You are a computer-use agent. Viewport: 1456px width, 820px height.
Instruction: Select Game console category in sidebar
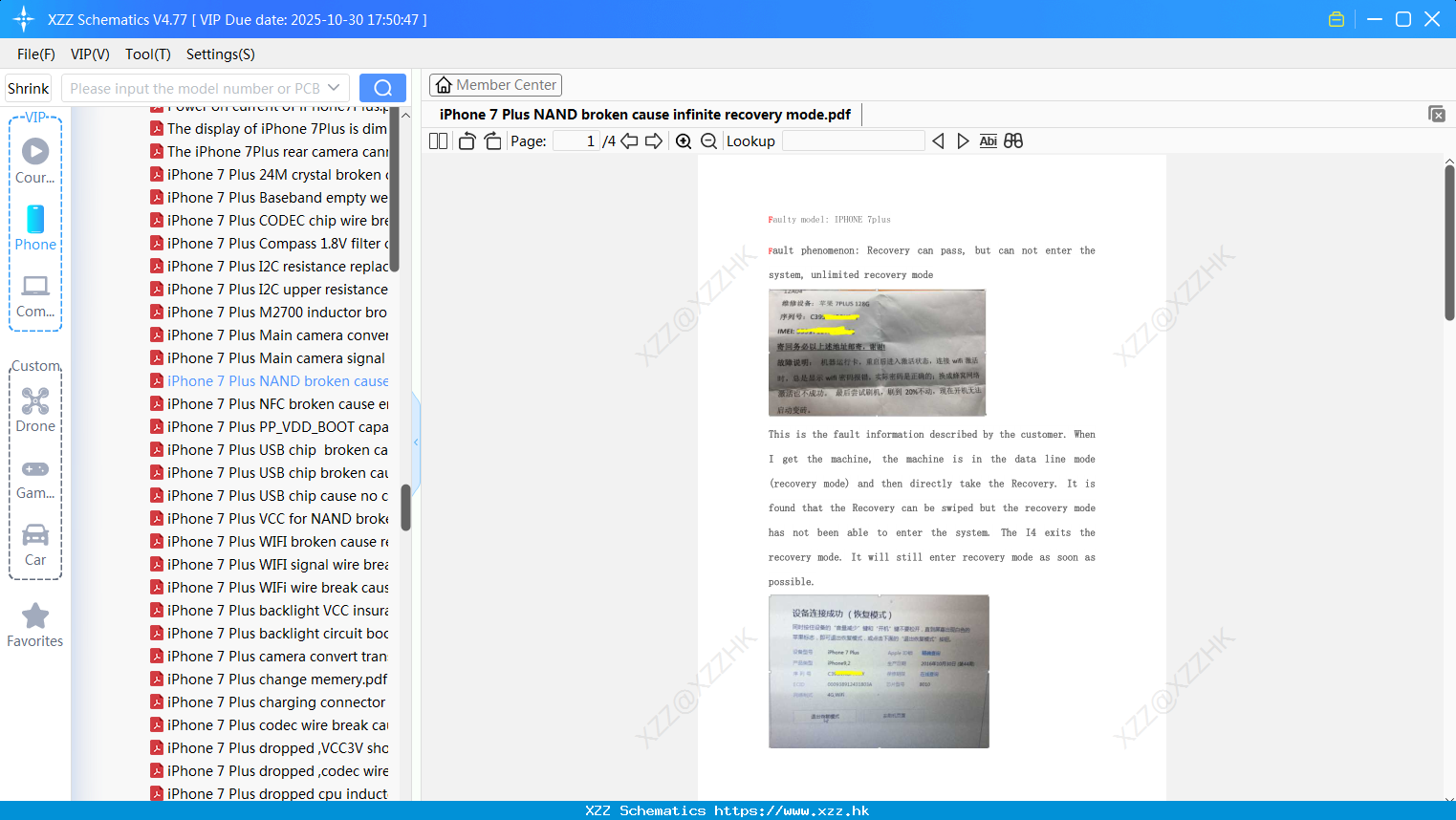pyautogui.click(x=35, y=478)
